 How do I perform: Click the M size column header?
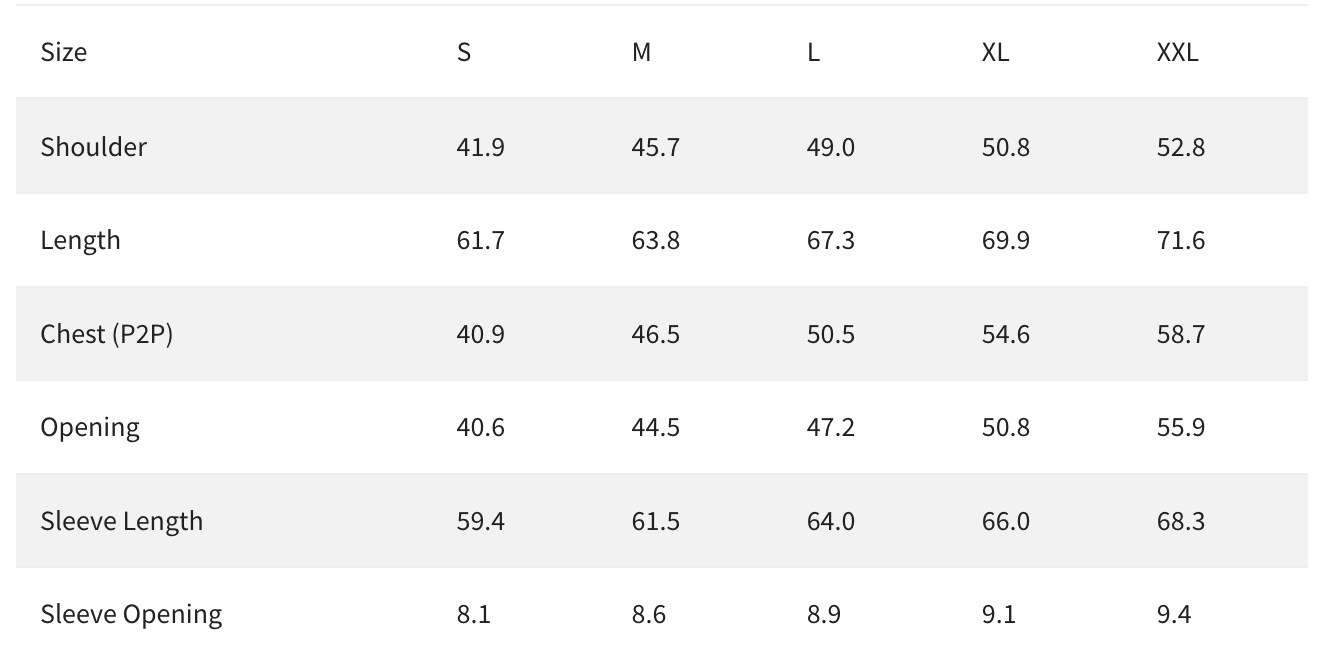click(x=642, y=52)
